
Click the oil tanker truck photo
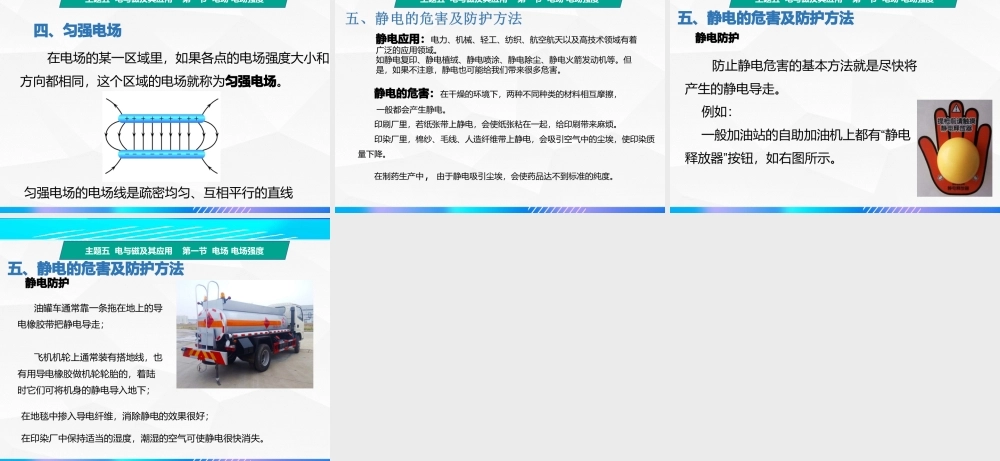click(244, 334)
